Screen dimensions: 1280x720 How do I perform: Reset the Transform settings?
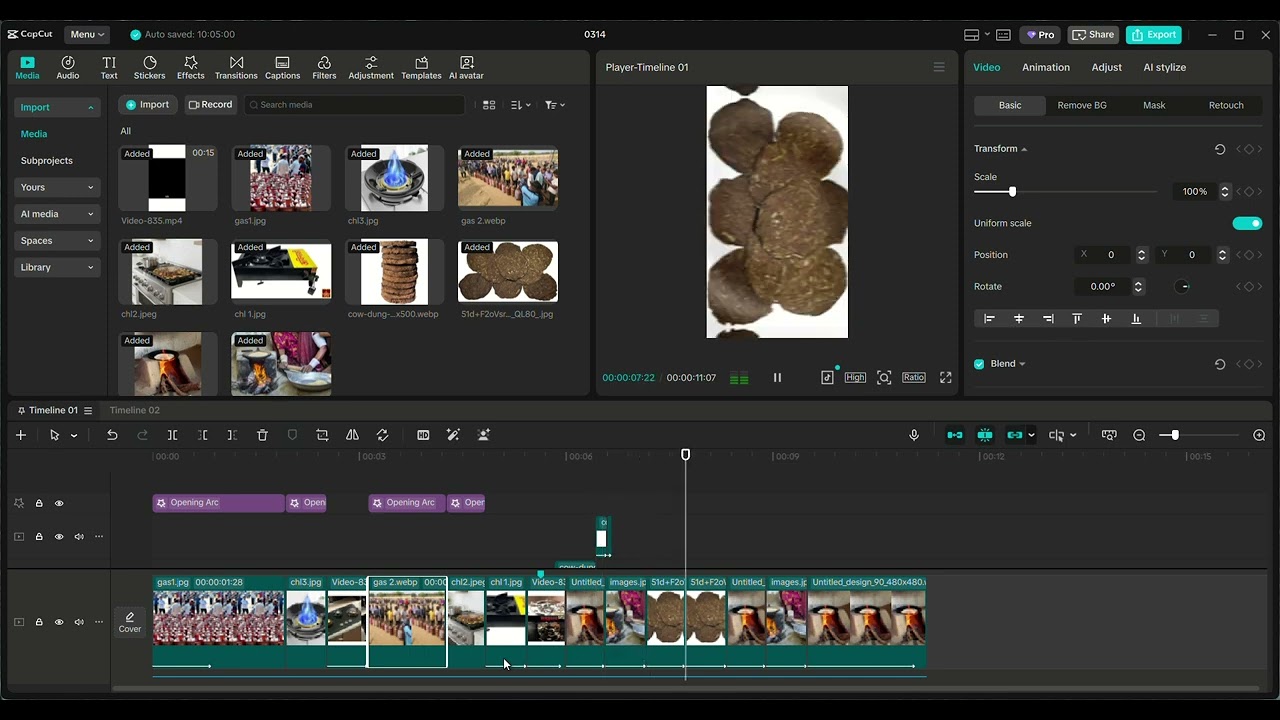(x=1220, y=149)
